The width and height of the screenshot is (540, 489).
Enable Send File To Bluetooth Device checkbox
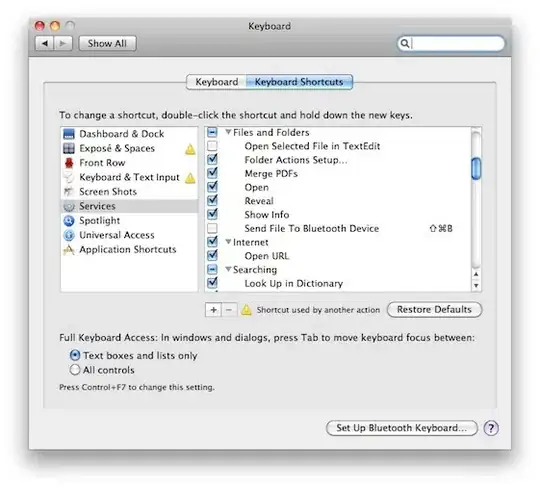(212, 228)
